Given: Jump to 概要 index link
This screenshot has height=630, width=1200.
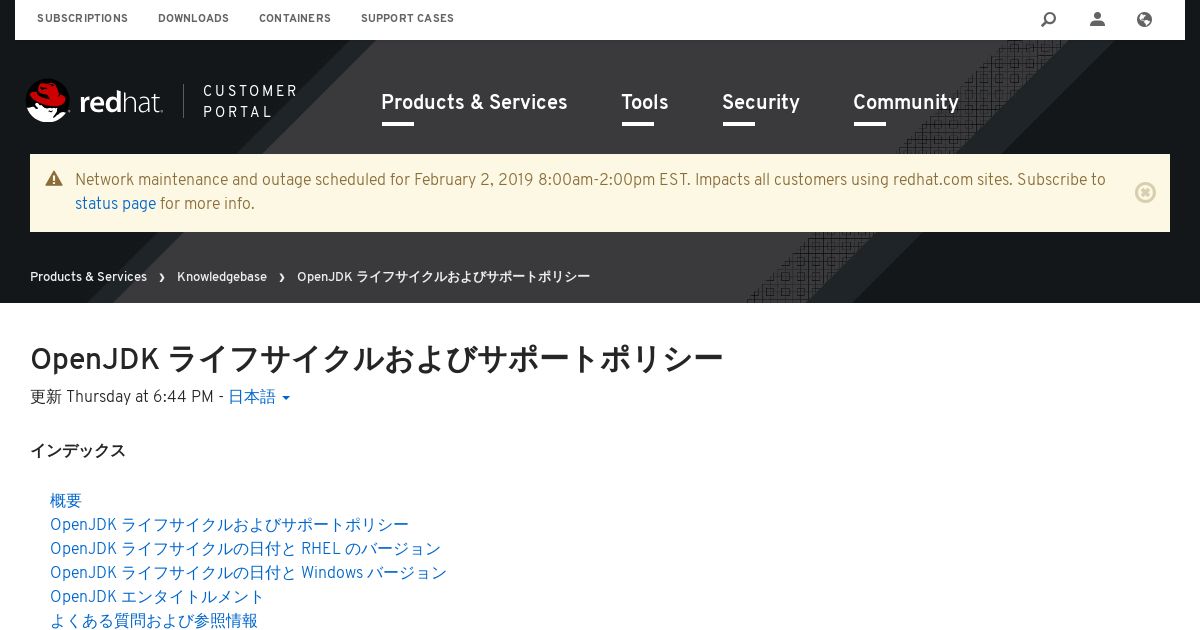Looking at the screenshot, I should 66,501.
